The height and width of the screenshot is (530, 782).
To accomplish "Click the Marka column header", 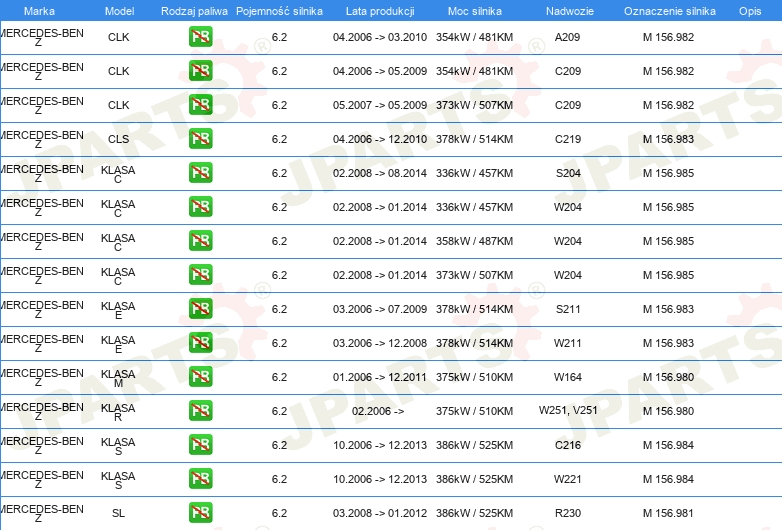I will (39, 11).
